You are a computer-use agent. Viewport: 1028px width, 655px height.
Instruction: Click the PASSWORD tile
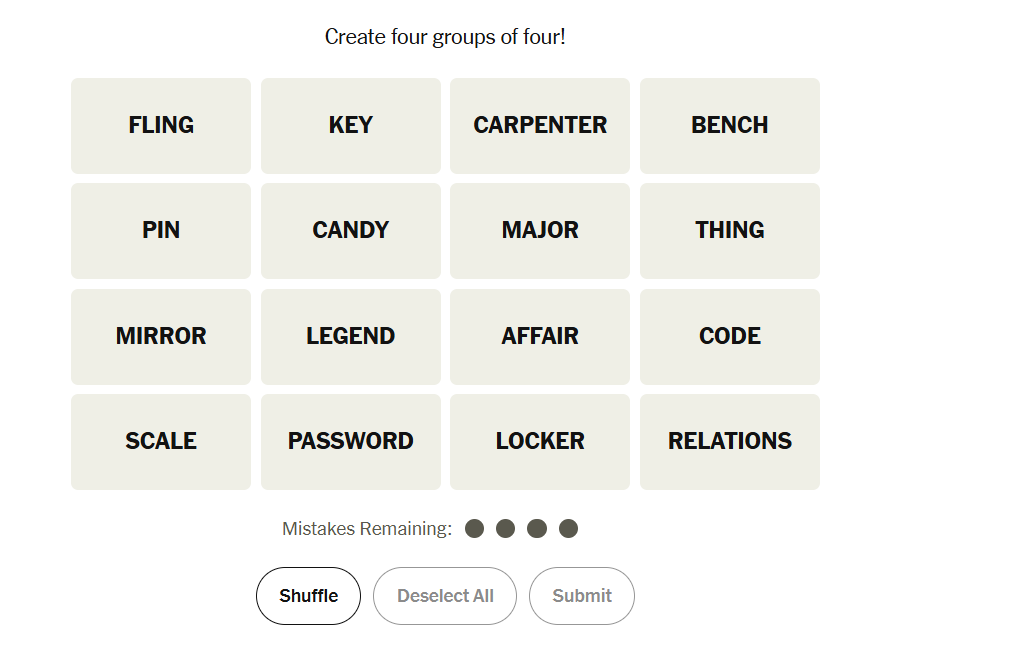[351, 442]
